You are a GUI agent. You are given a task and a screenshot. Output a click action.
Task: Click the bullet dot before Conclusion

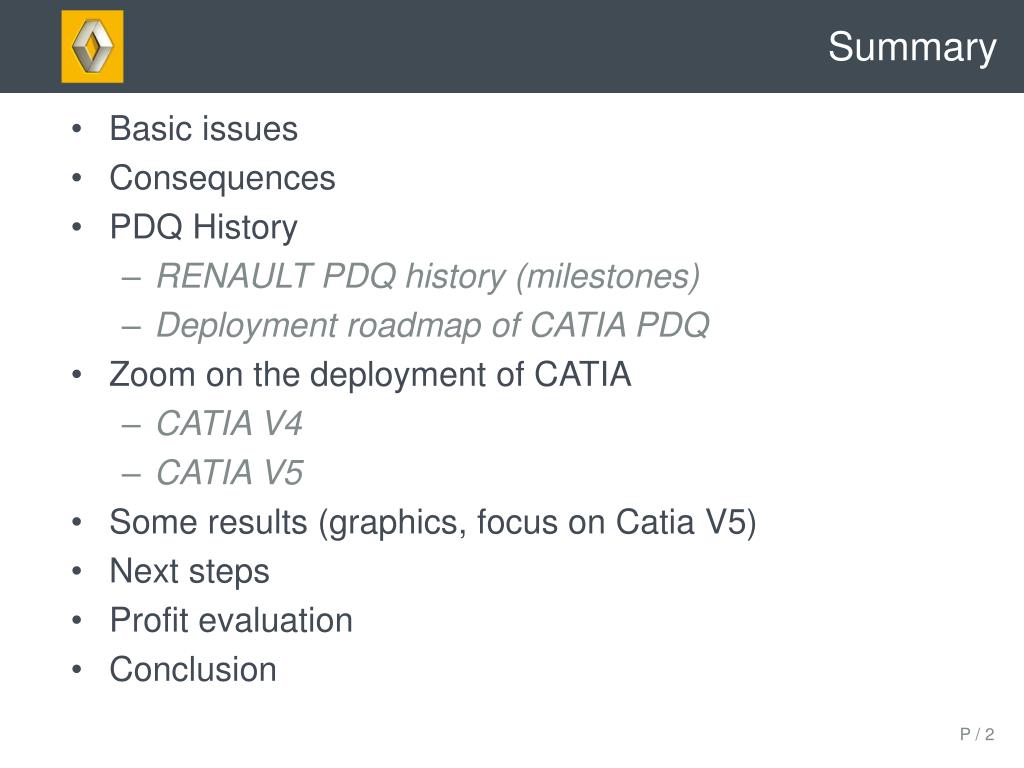(77, 669)
